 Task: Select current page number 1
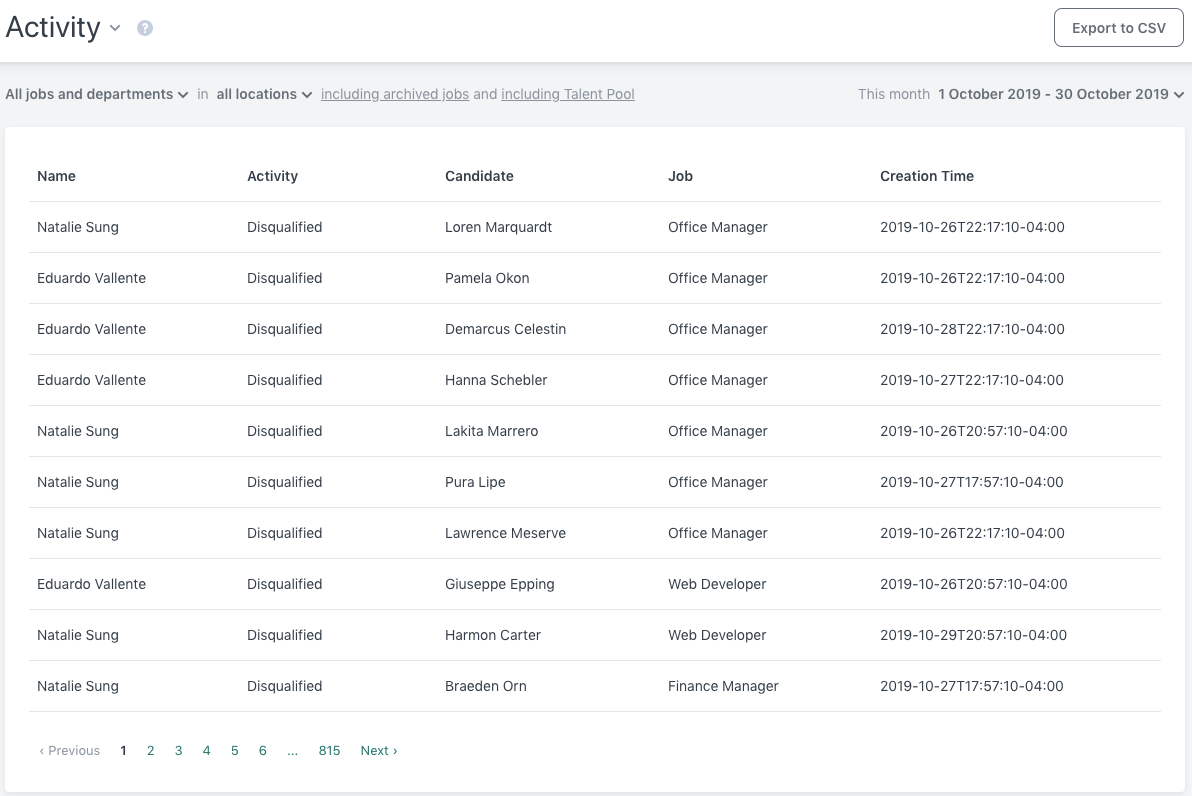click(123, 750)
